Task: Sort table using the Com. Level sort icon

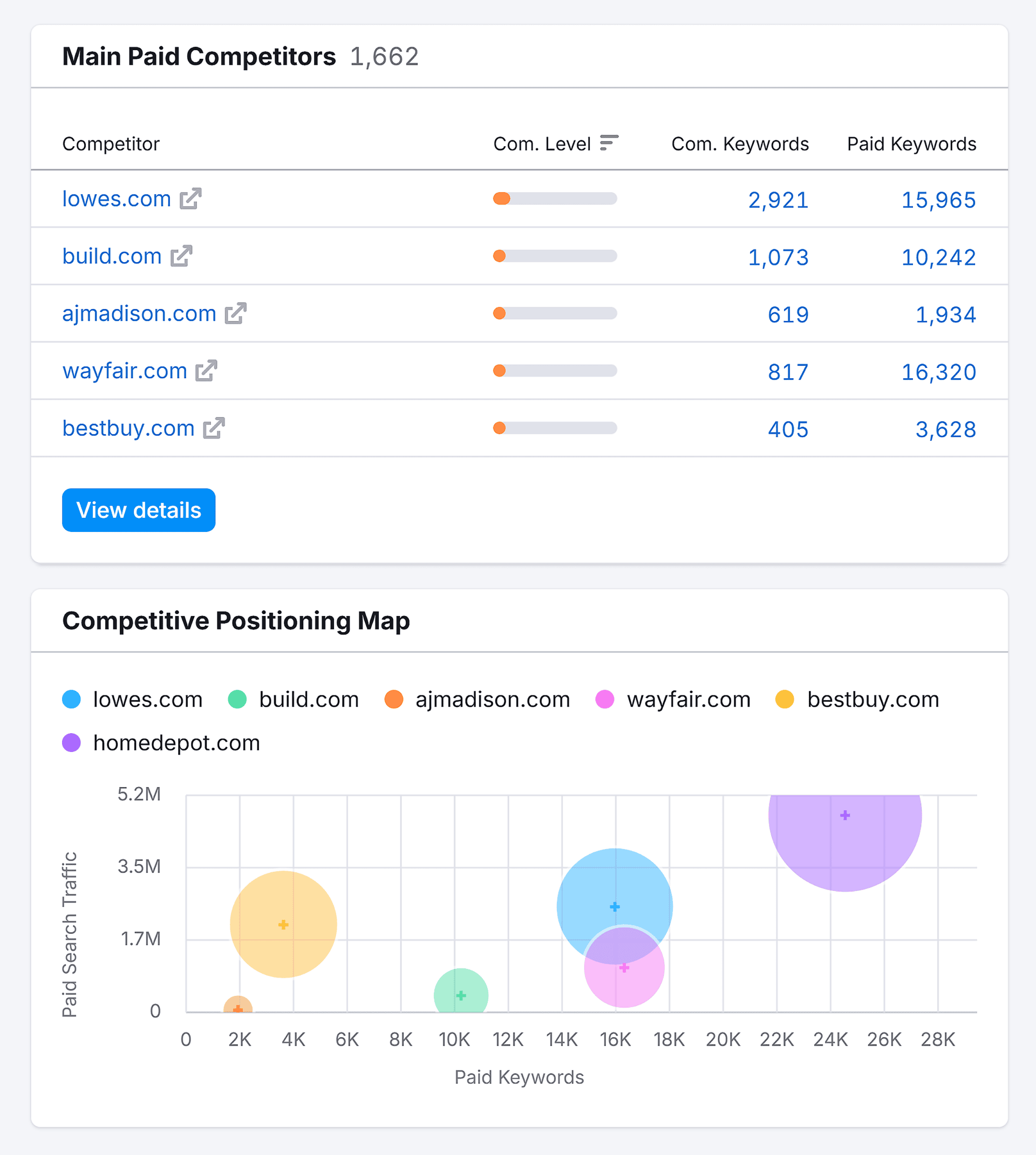Action: click(x=609, y=143)
